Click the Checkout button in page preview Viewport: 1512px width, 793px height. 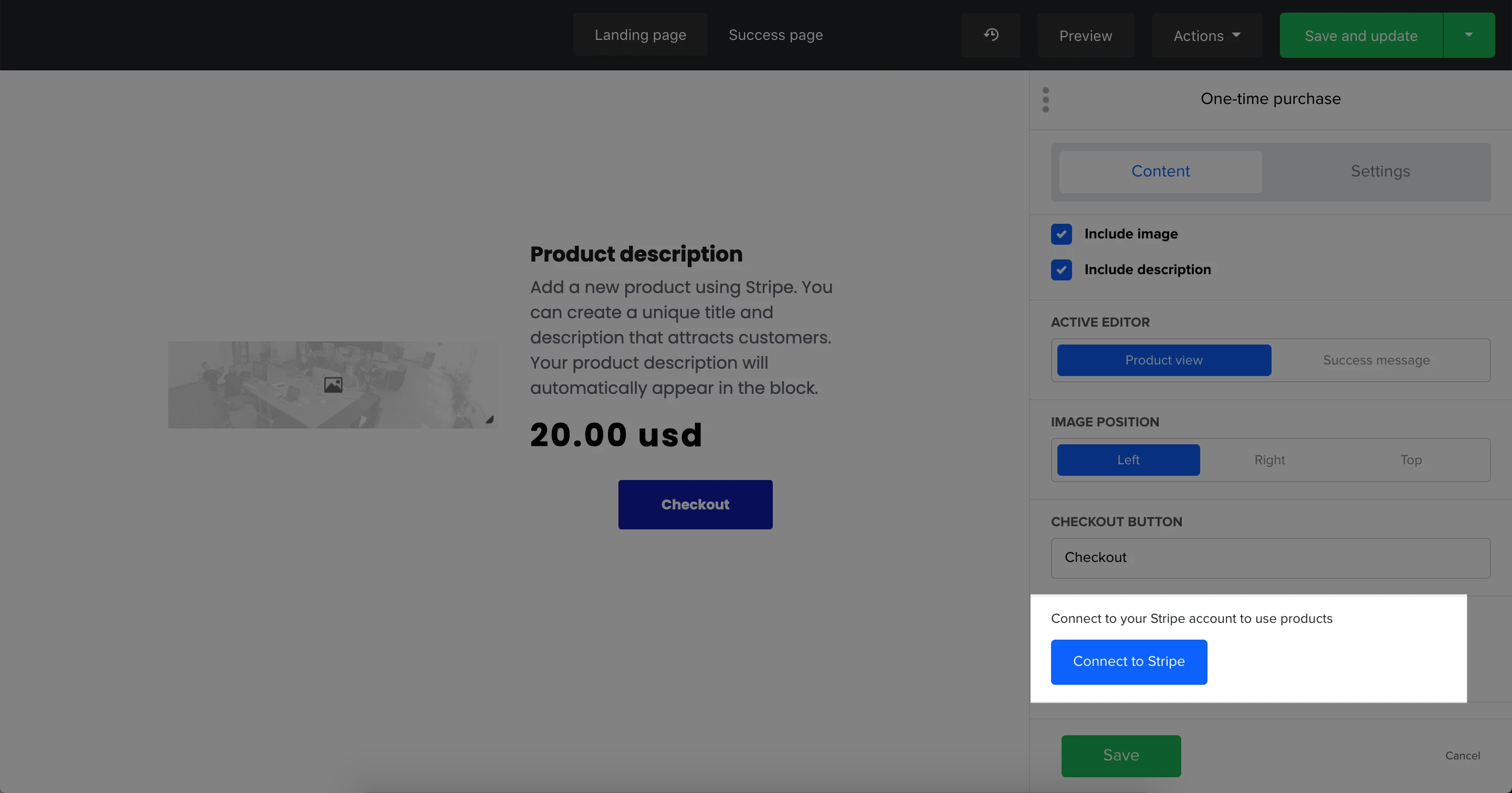(x=695, y=505)
